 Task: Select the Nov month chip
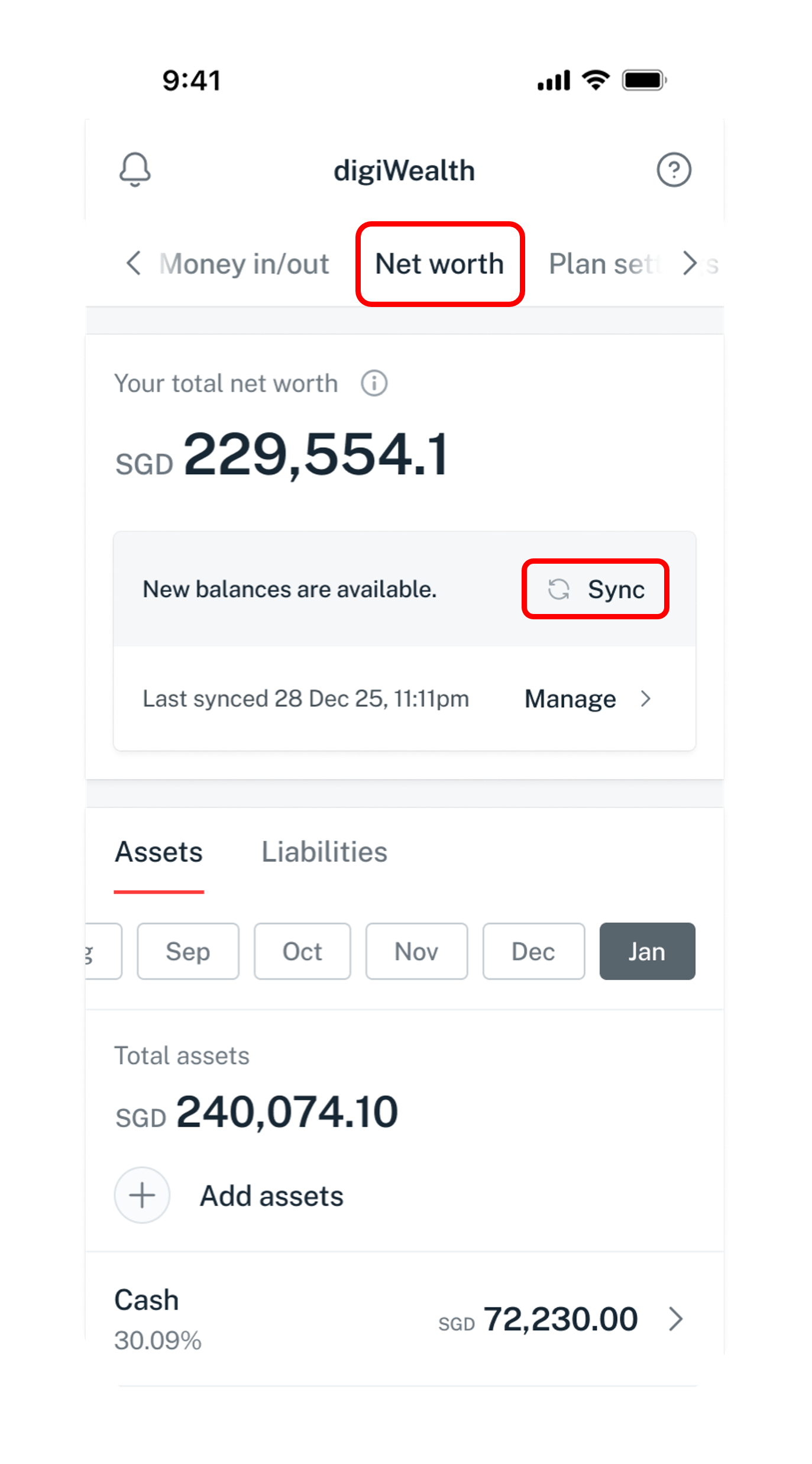click(416, 951)
